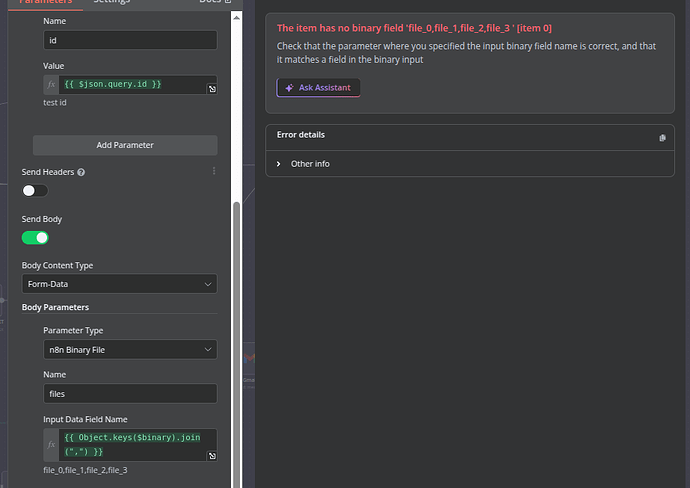
Task: Click the scrollbar up arrow in parameters panel
Action: 236,18
